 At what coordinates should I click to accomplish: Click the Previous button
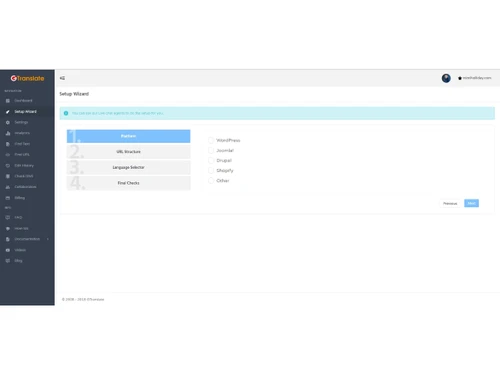click(450, 203)
